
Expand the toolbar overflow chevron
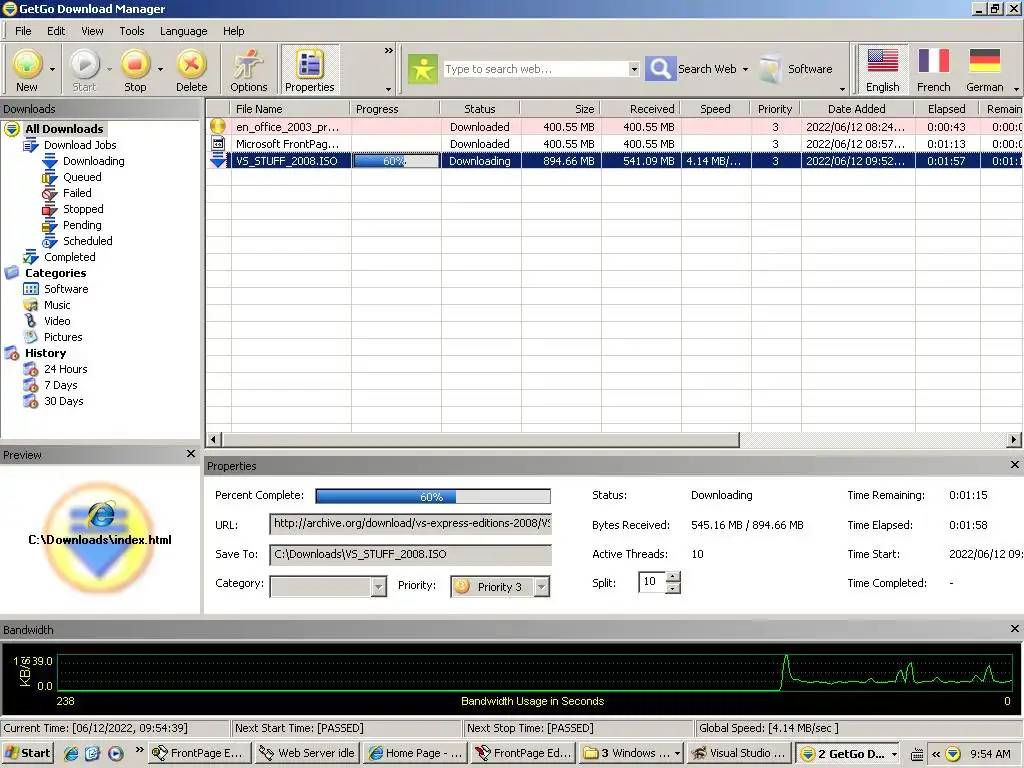click(389, 51)
